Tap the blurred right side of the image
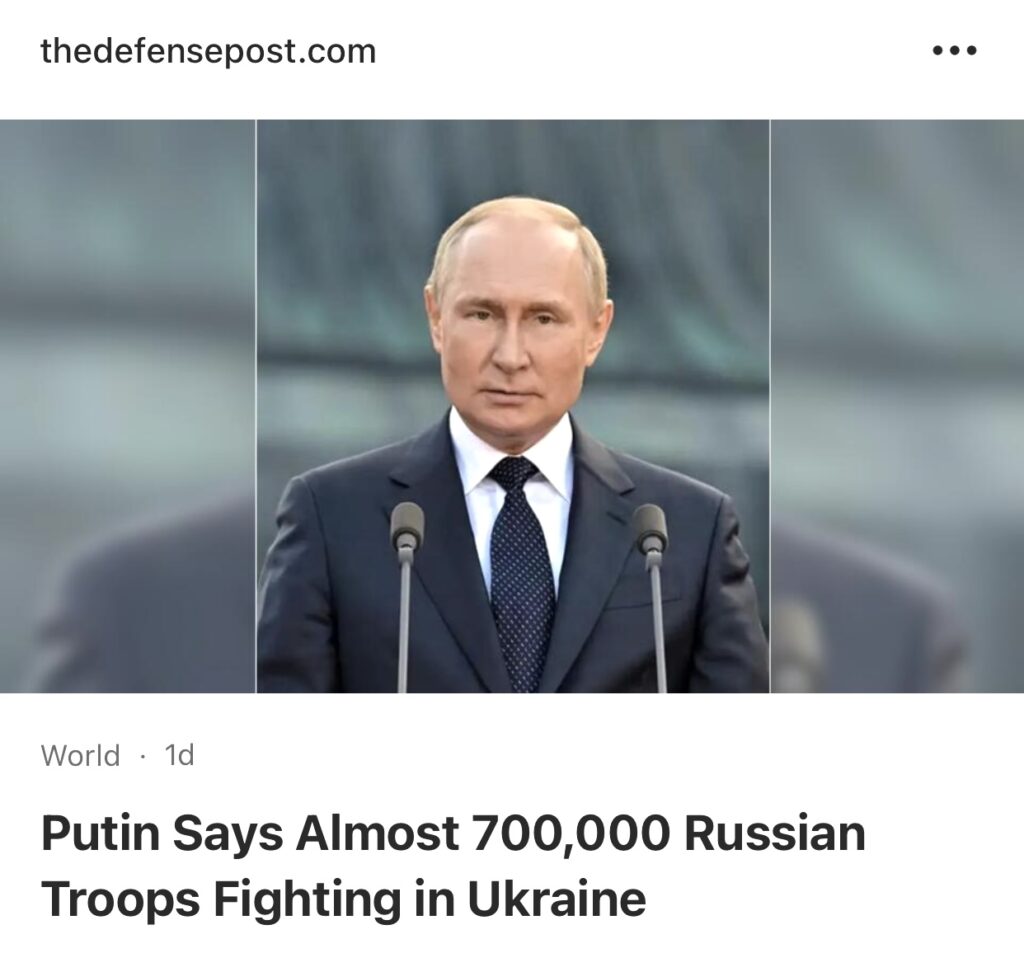This screenshot has height=953, width=1024. 897,406
